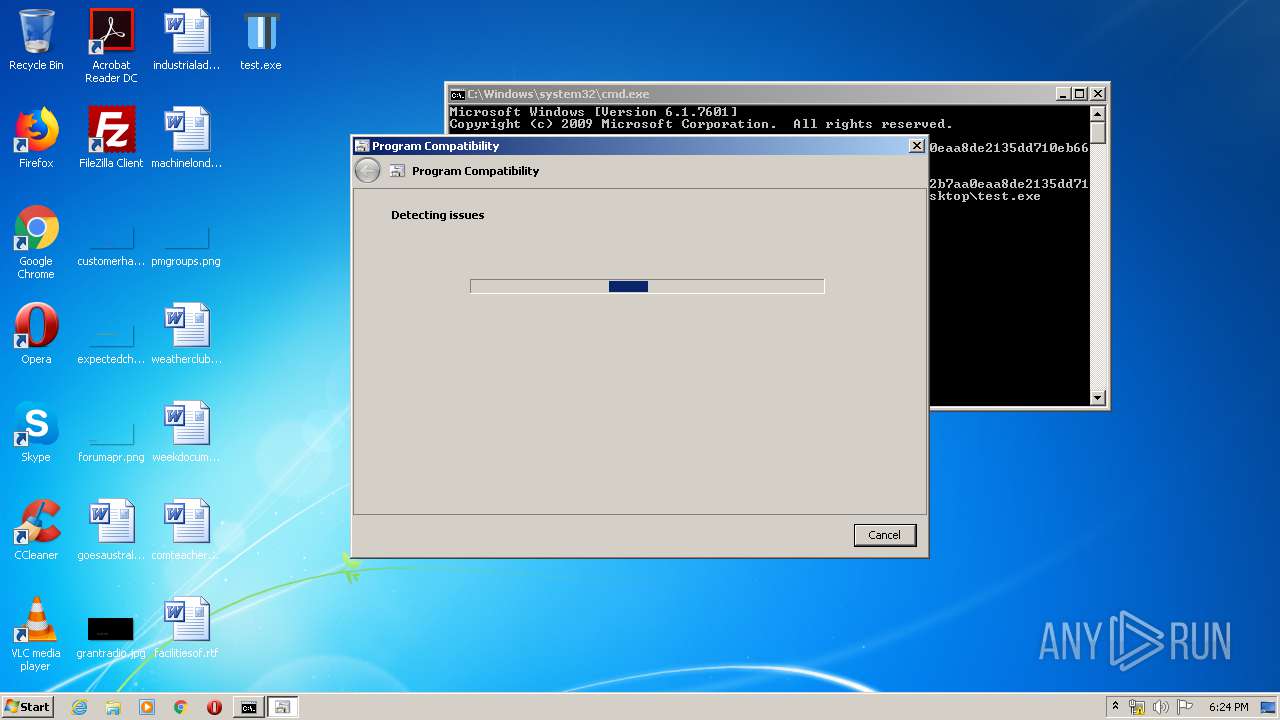
Task: Select the goesaustral Word document icon
Action: (x=111, y=530)
